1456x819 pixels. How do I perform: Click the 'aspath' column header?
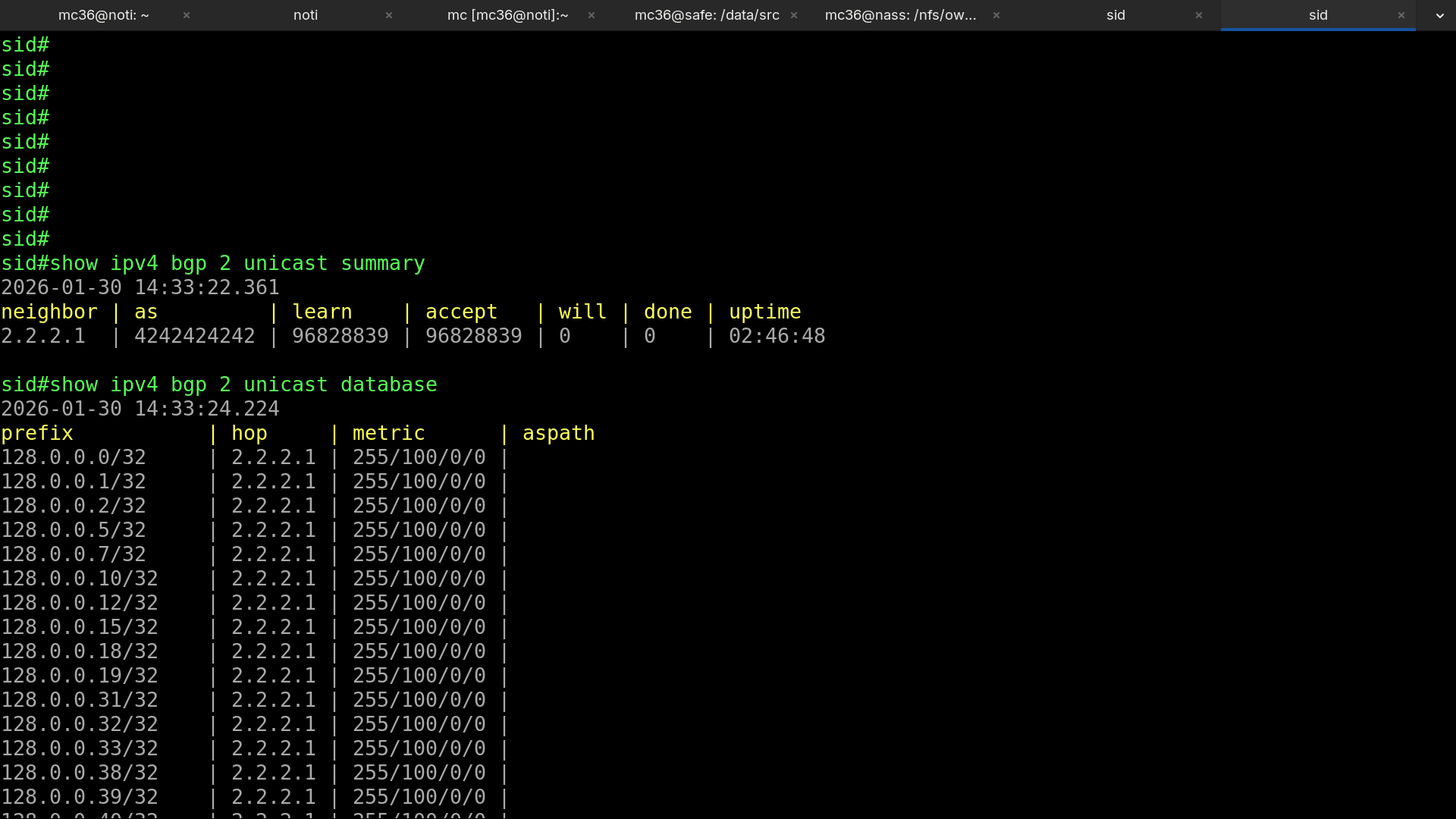(x=558, y=433)
